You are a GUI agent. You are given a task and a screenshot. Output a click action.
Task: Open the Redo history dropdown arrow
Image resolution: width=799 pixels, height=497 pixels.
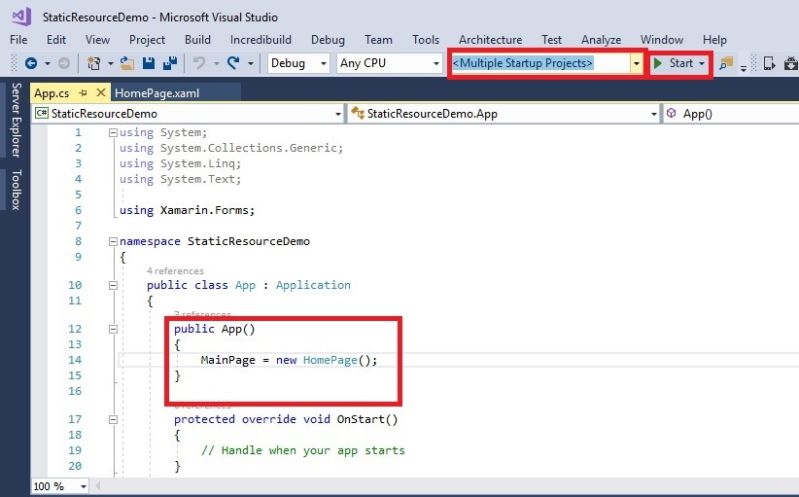(x=250, y=64)
